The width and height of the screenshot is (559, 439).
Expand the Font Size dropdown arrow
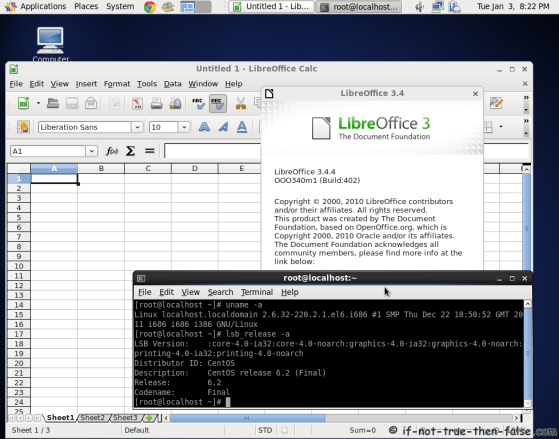(184, 127)
